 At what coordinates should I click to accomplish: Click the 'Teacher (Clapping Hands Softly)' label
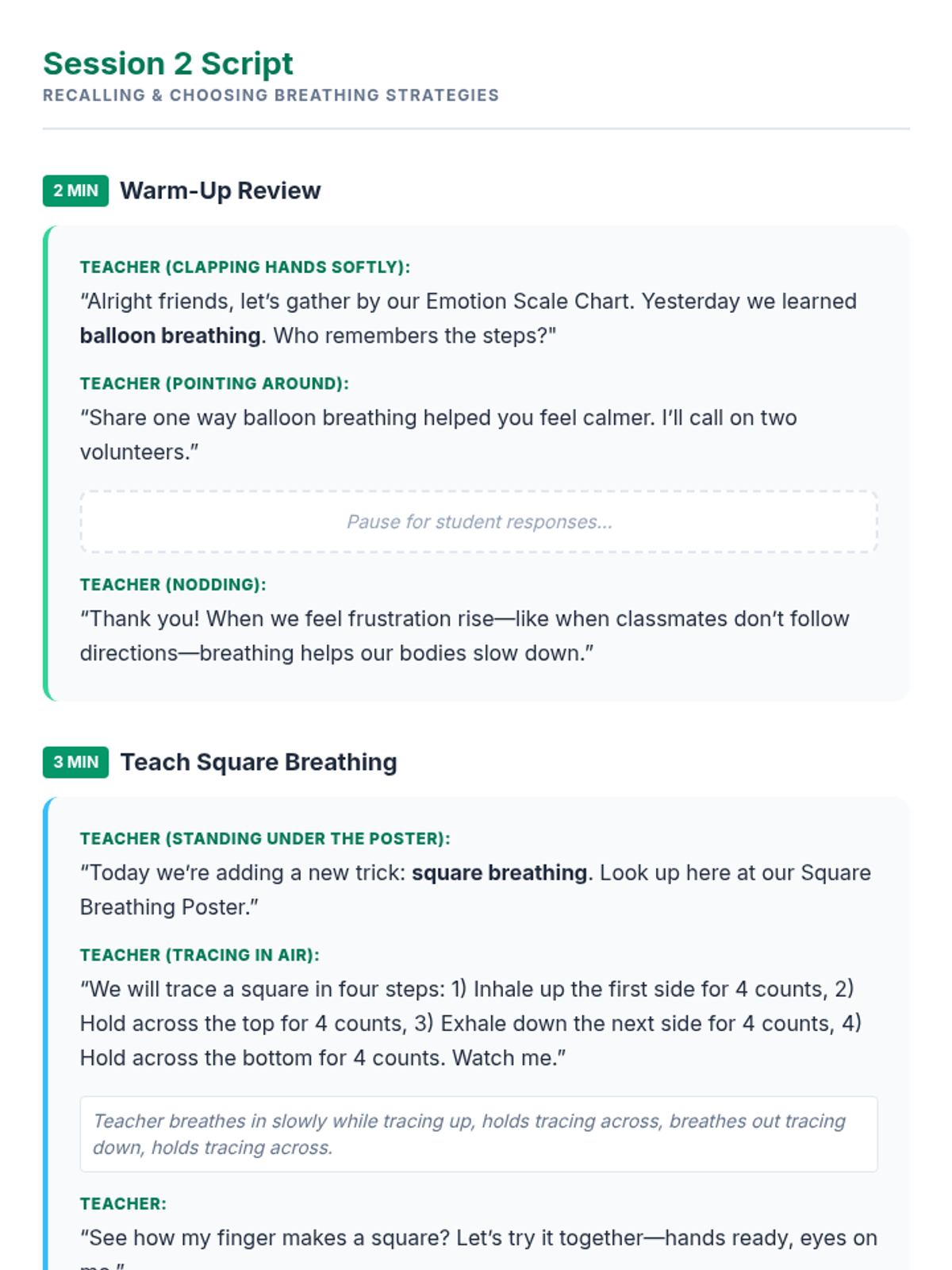coord(245,267)
